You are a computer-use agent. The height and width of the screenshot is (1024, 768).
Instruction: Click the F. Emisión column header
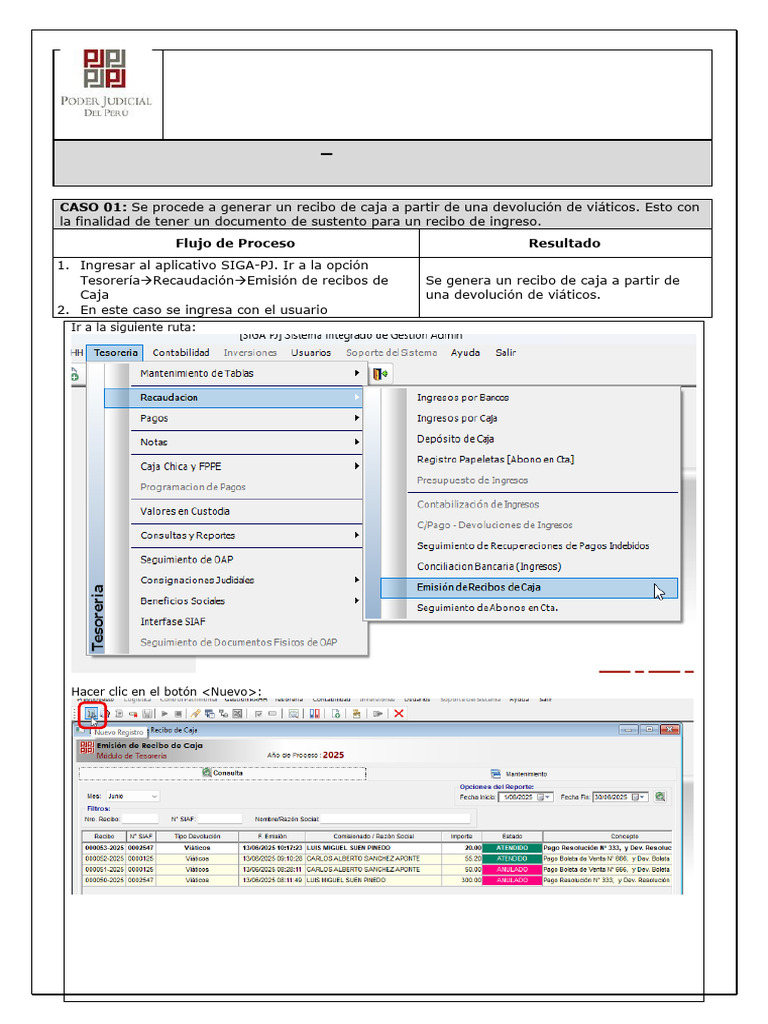pos(272,837)
